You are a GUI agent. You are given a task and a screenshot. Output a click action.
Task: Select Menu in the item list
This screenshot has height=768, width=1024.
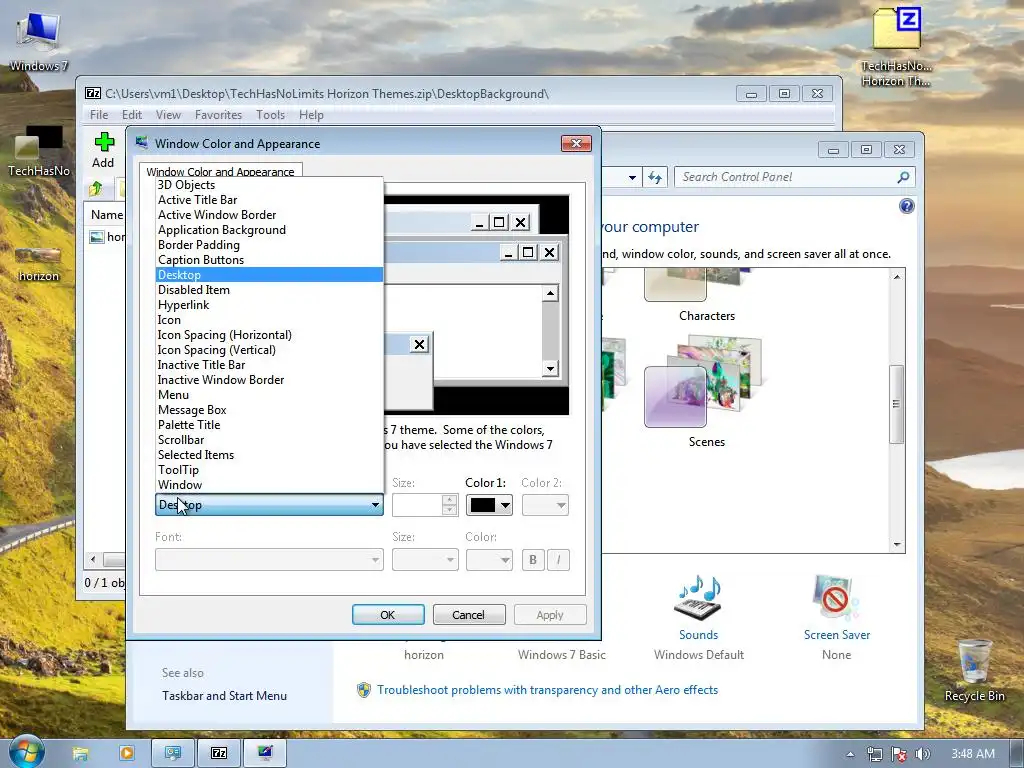pos(269,395)
